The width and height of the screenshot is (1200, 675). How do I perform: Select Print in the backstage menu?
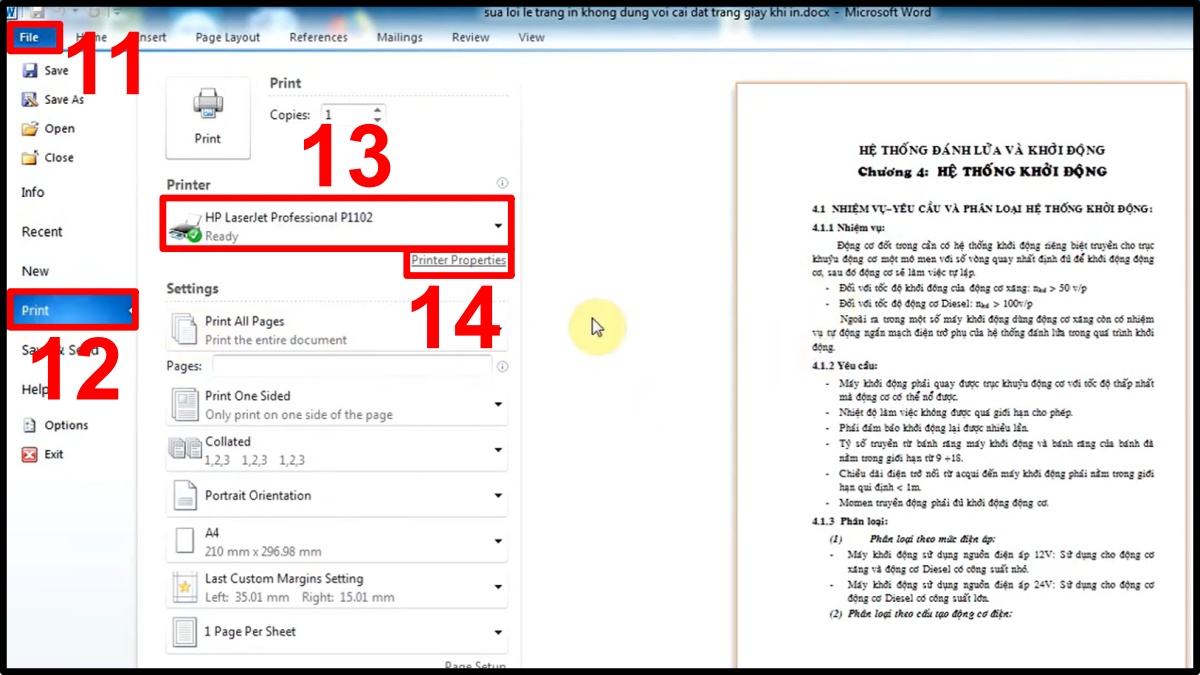point(72,310)
